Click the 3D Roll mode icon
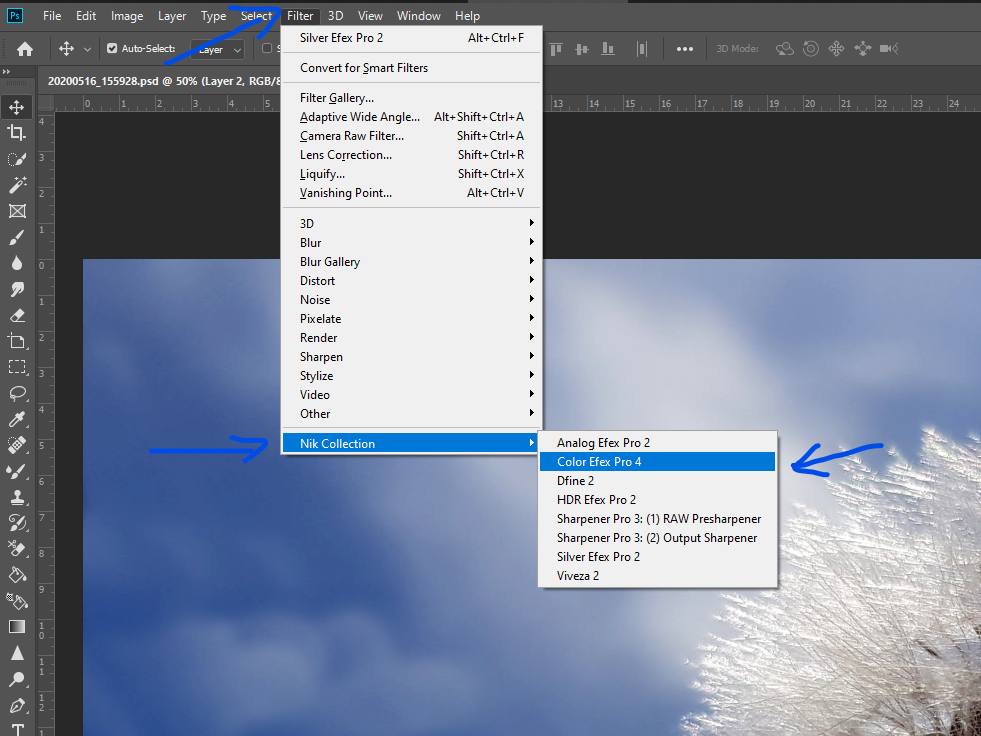Image resolution: width=981 pixels, height=736 pixels. pos(811,49)
